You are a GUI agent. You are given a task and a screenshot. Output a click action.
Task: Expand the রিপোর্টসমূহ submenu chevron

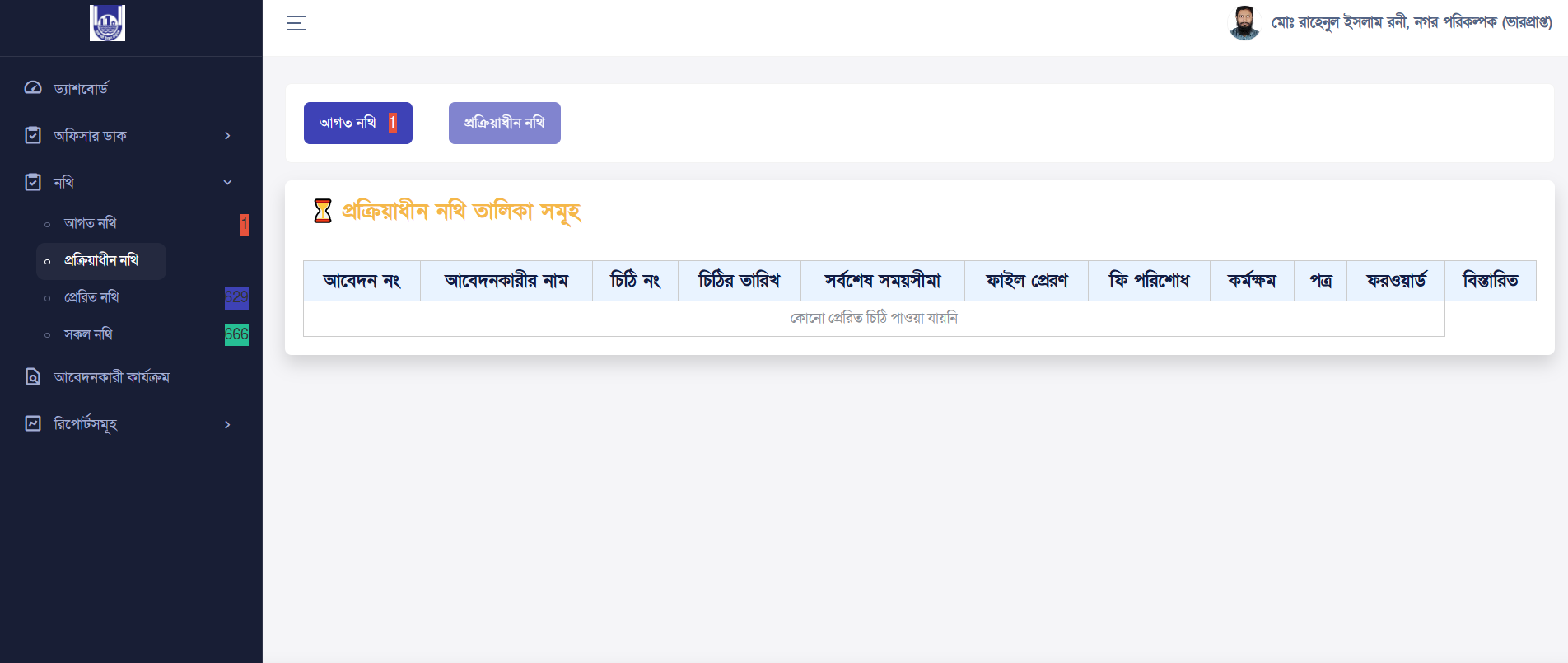[227, 425]
